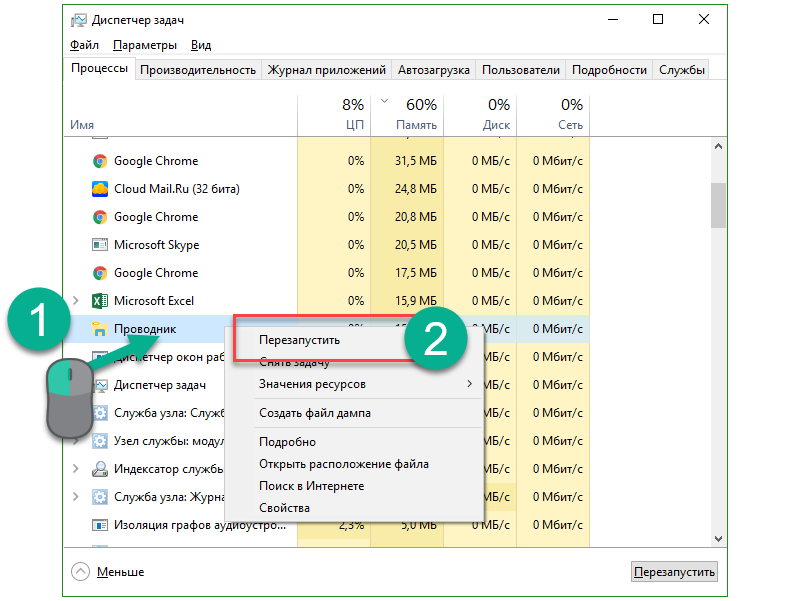Click the Task Manager title bar icon
This screenshot has height=601, width=796.
[x=79, y=20]
